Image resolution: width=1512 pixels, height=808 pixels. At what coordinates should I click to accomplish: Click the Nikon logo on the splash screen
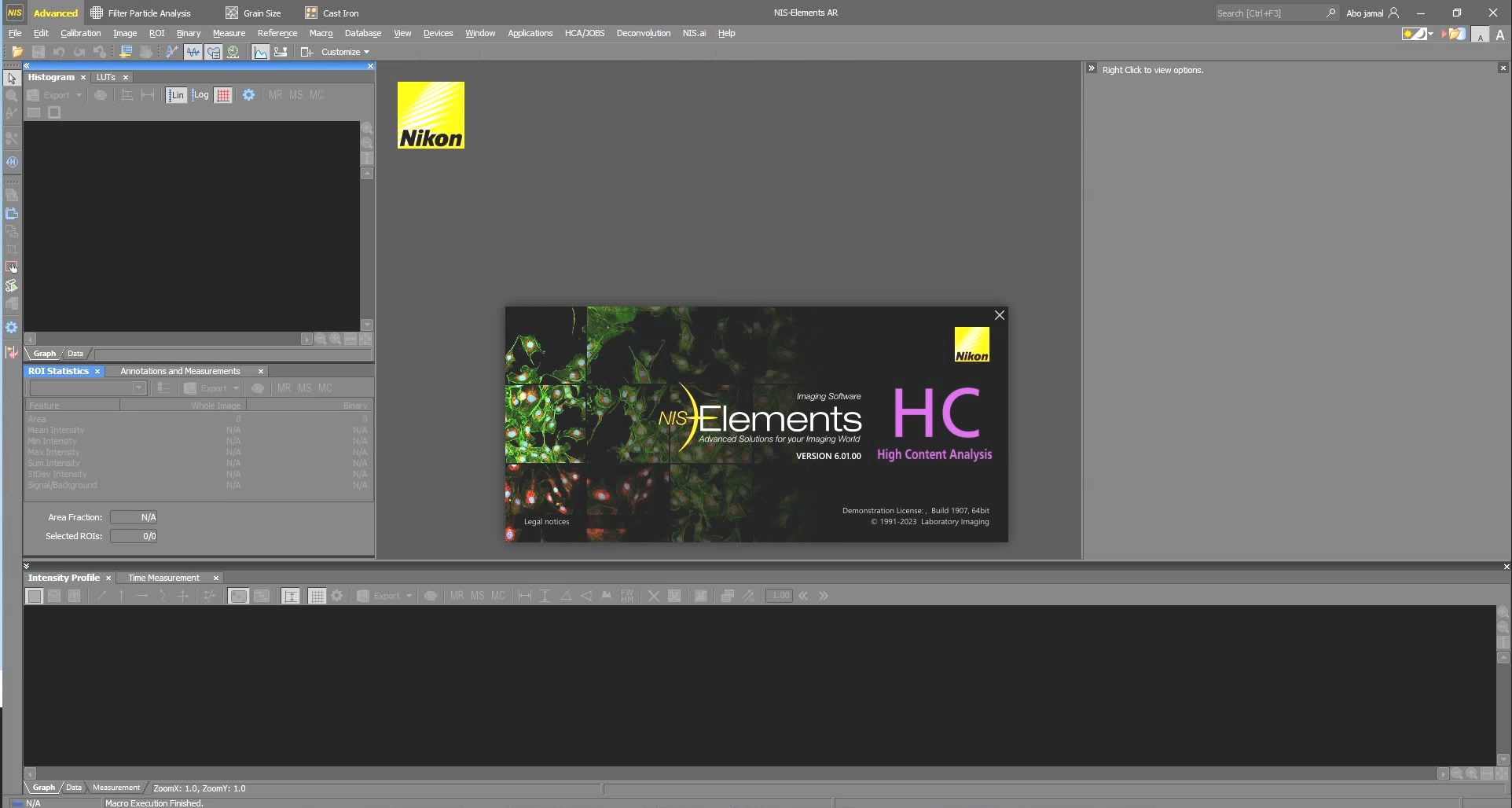(x=972, y=344)
